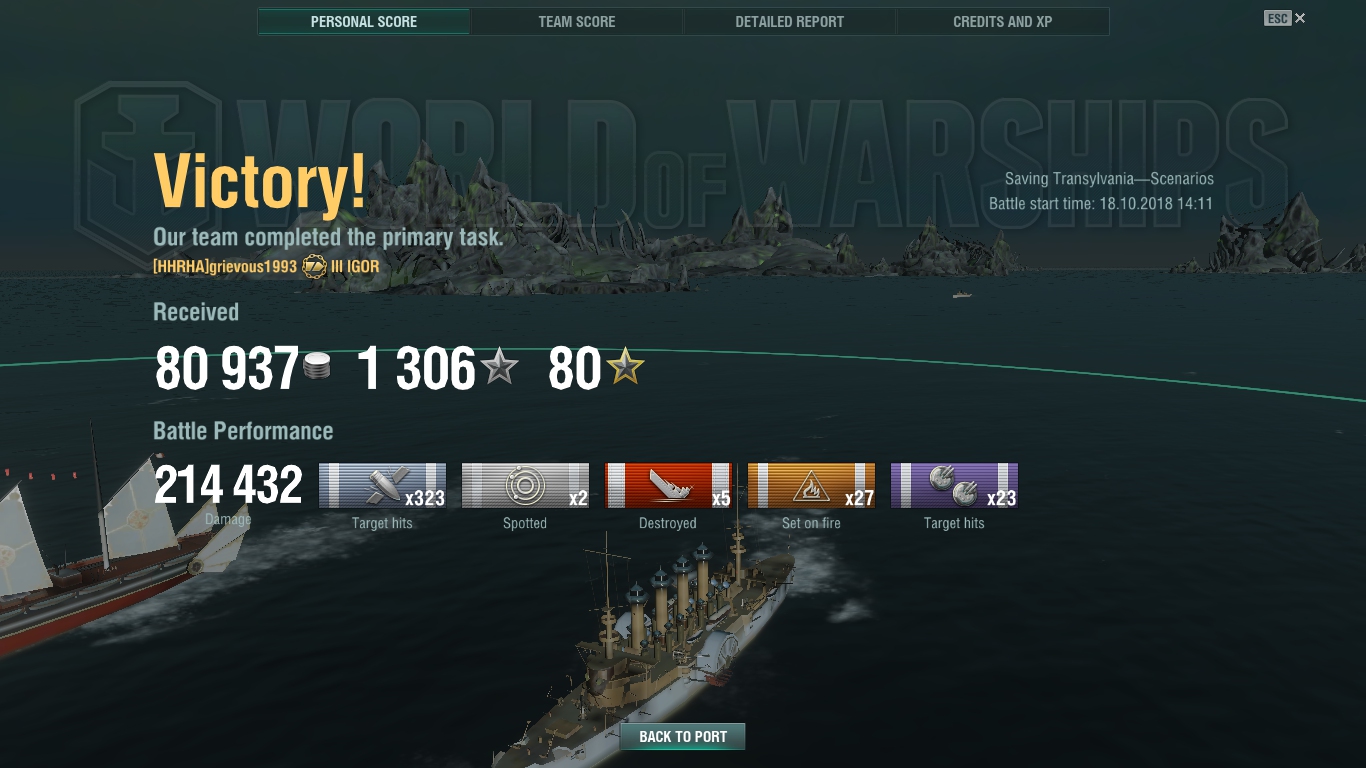This screenshot has height=768, width=1366.
Task: Click the Destroyed ships ribbon
Action: [x=668, y=486]
